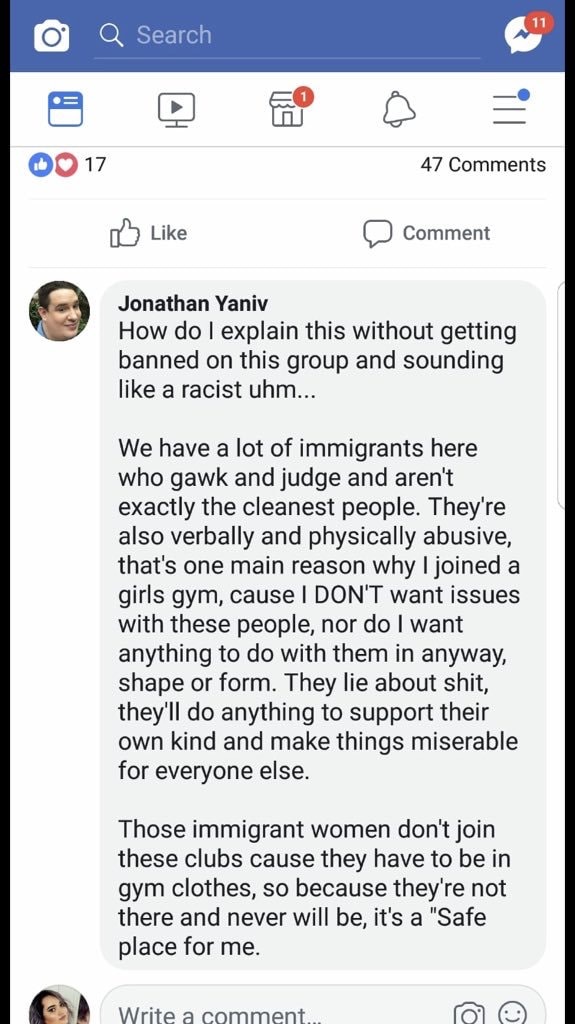Open the Jonathan Yaniv name link

(x=193, y=304)
